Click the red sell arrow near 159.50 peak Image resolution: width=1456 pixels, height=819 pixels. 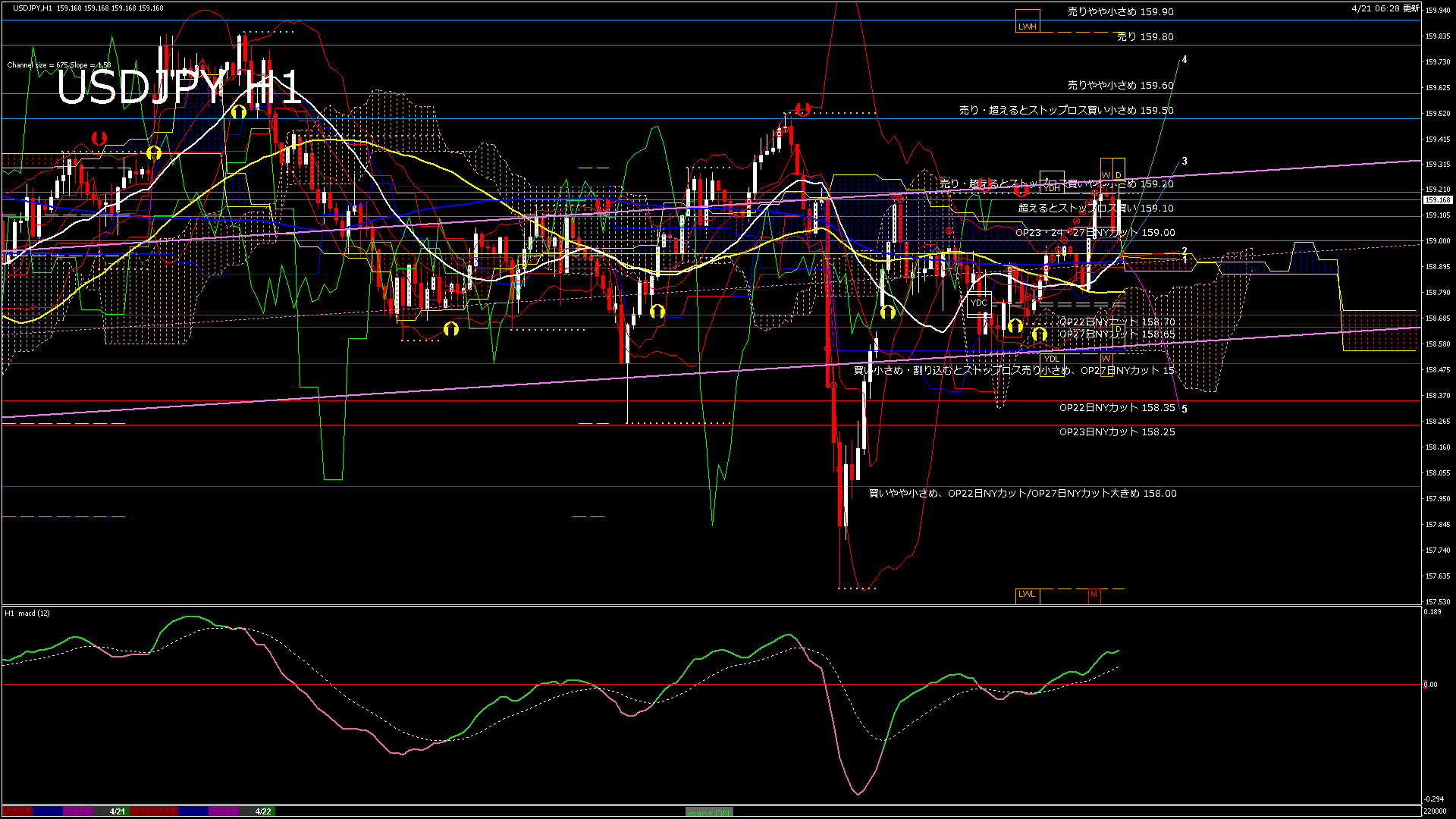point(803,109)
